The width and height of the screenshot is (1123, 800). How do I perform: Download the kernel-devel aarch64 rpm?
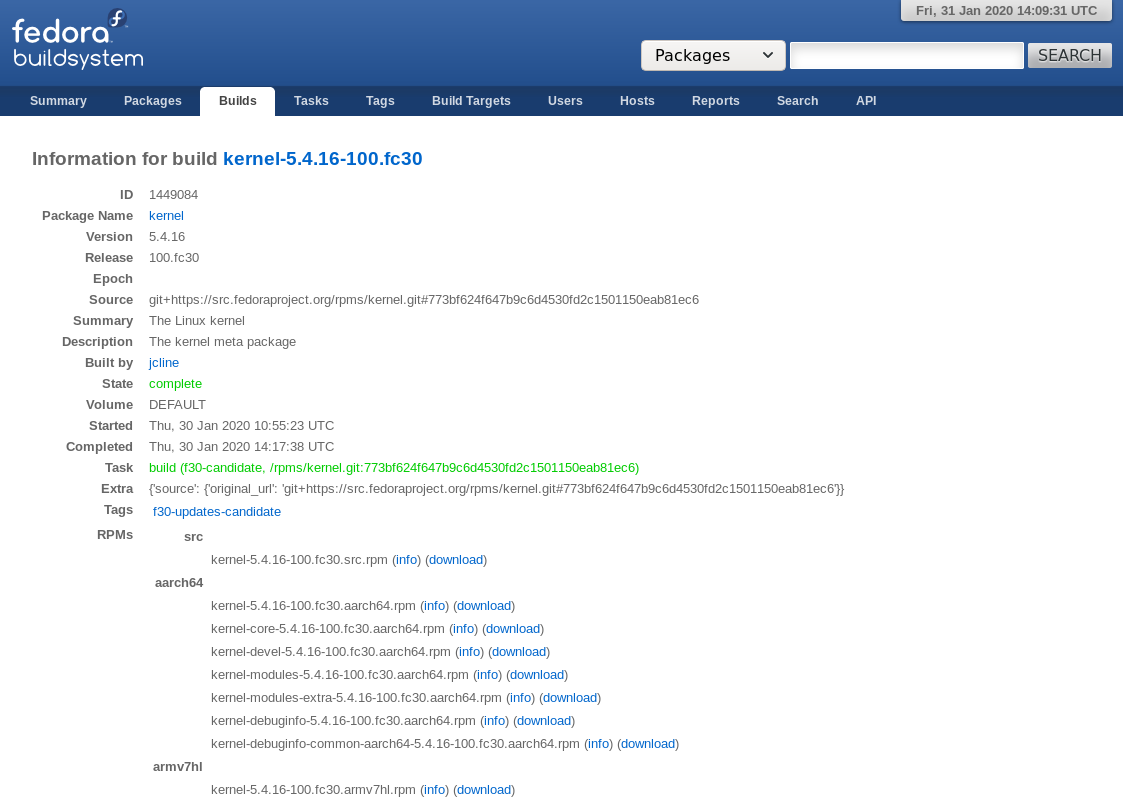pyautogui.click(x=519, y=652)
